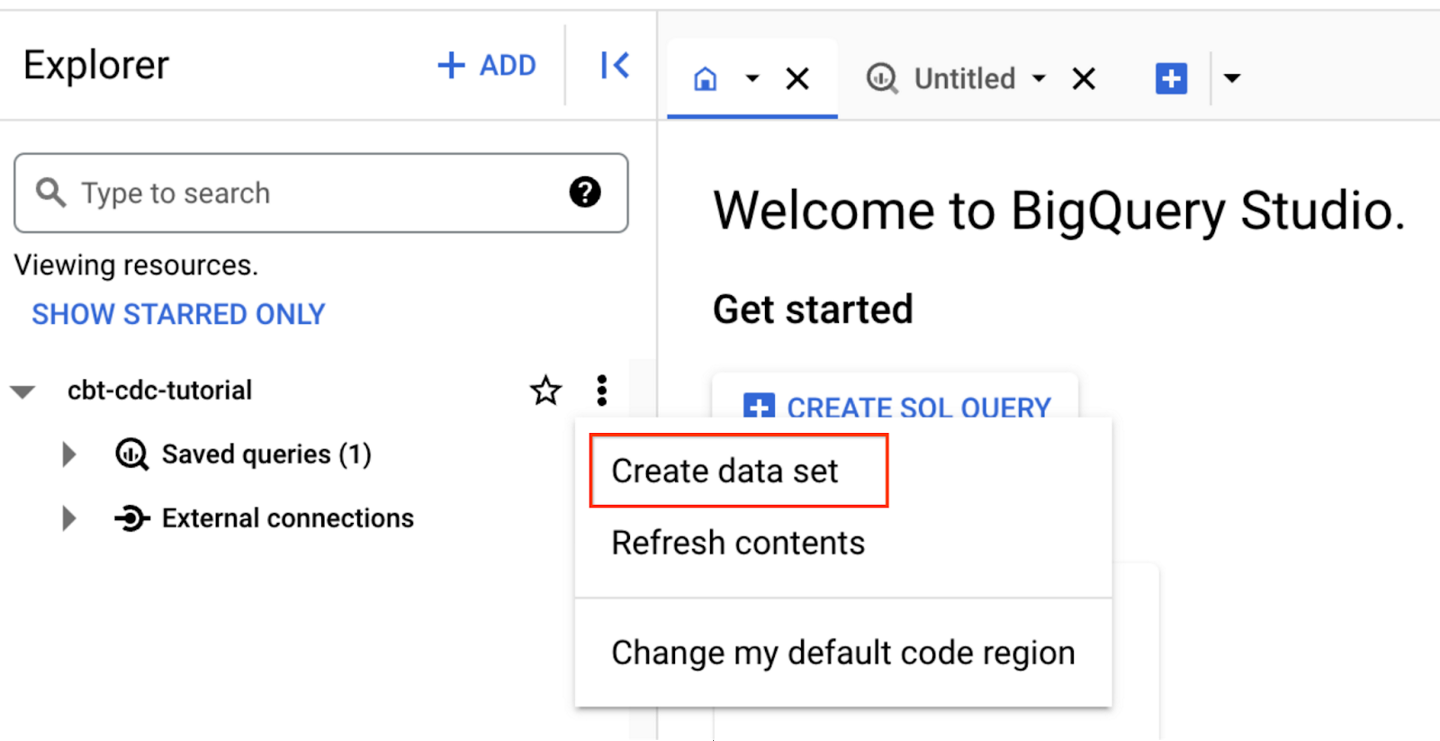Open the dropdown arrow next to Untitled tab
Image resolution: width=1440 pixels, height=741 pixels.
tap(1039, 78)
